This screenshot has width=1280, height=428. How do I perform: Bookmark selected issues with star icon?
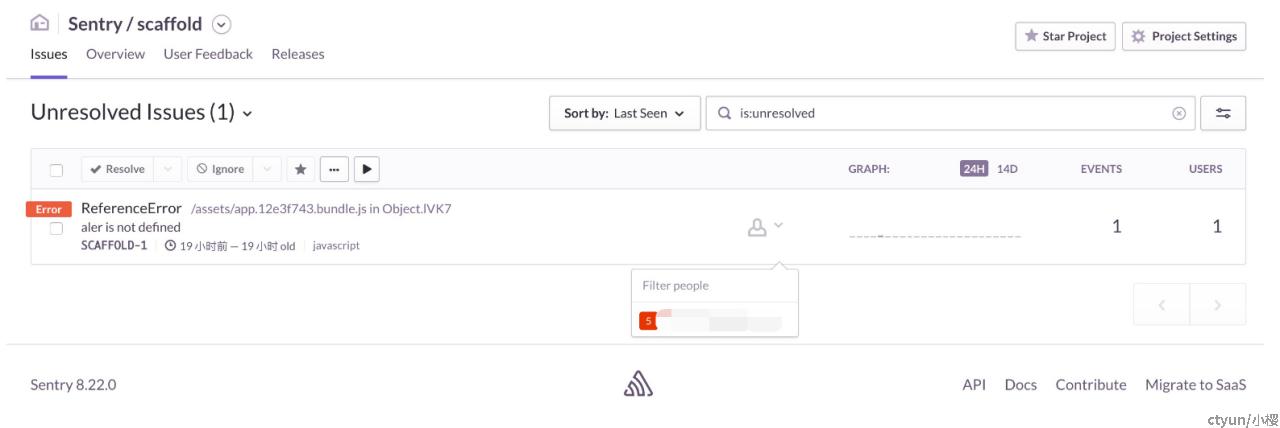300,169
